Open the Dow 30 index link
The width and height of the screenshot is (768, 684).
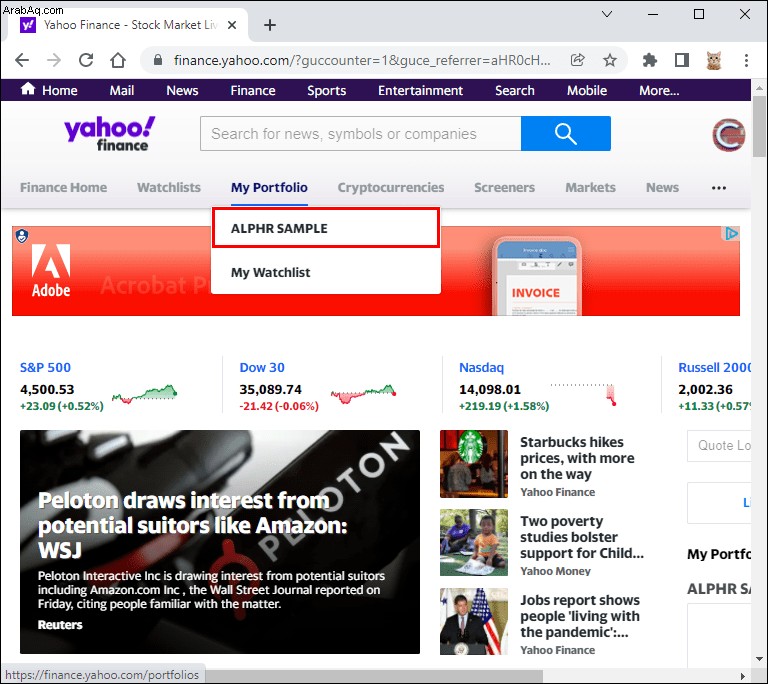262,367
